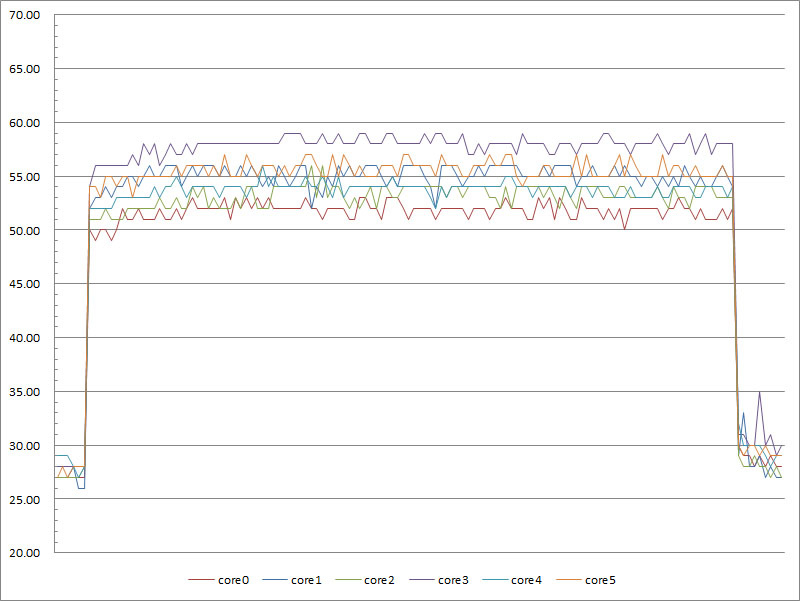Click the 65.00 axis label

pos(24,69)
